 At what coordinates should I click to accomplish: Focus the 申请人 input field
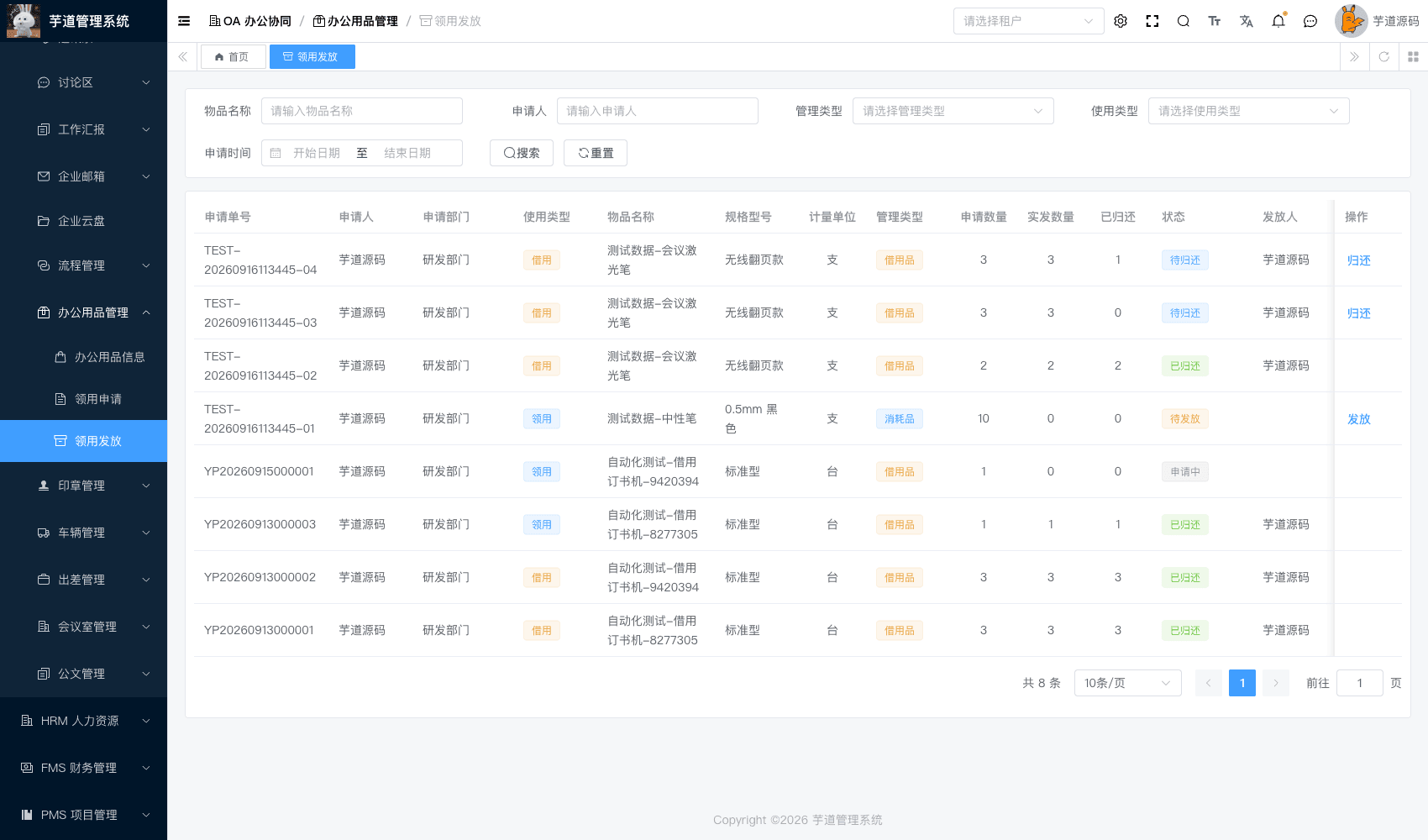[x=658, y=111]
